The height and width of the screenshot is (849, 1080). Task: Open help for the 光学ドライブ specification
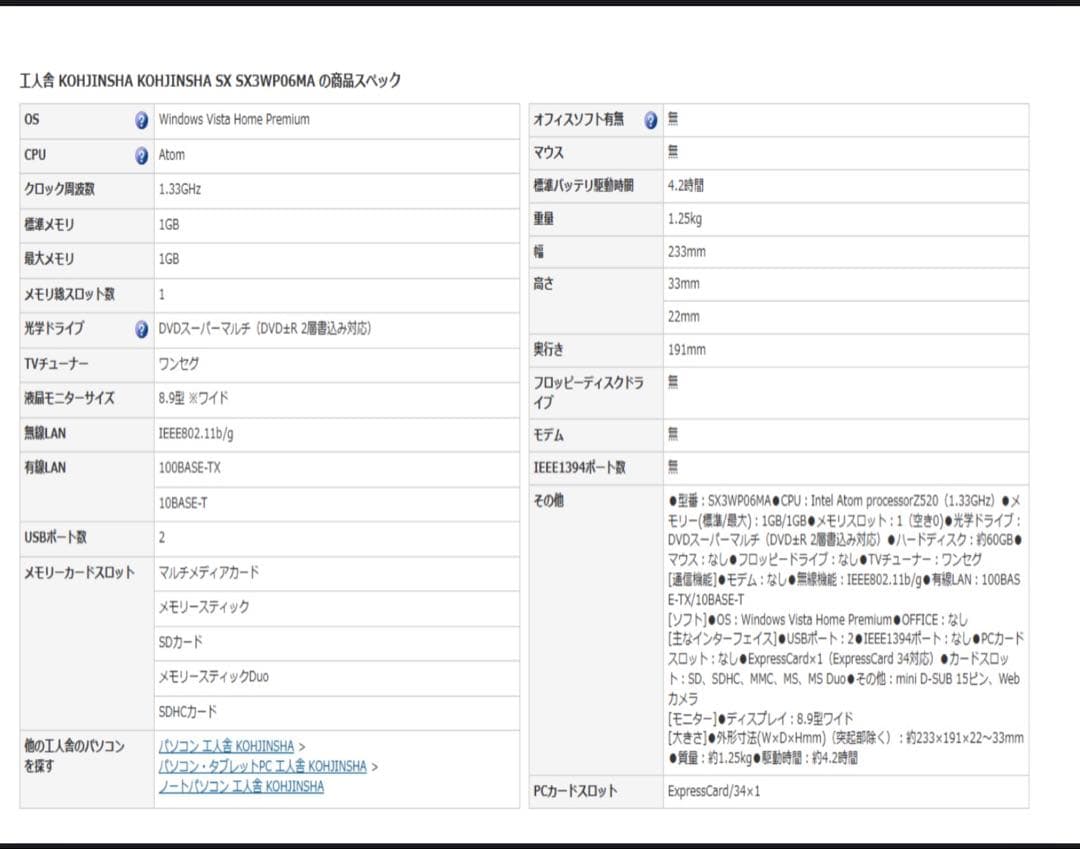141,328
